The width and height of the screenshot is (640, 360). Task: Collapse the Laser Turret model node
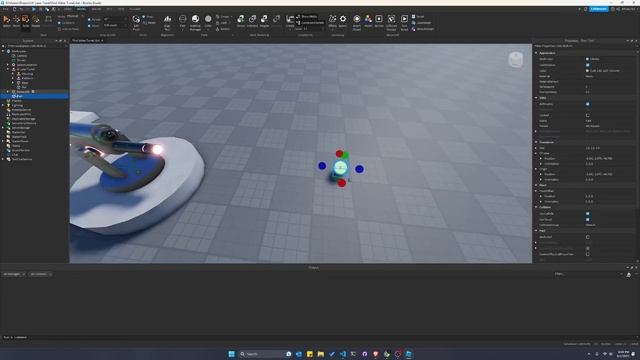click(x=8, y=69)
